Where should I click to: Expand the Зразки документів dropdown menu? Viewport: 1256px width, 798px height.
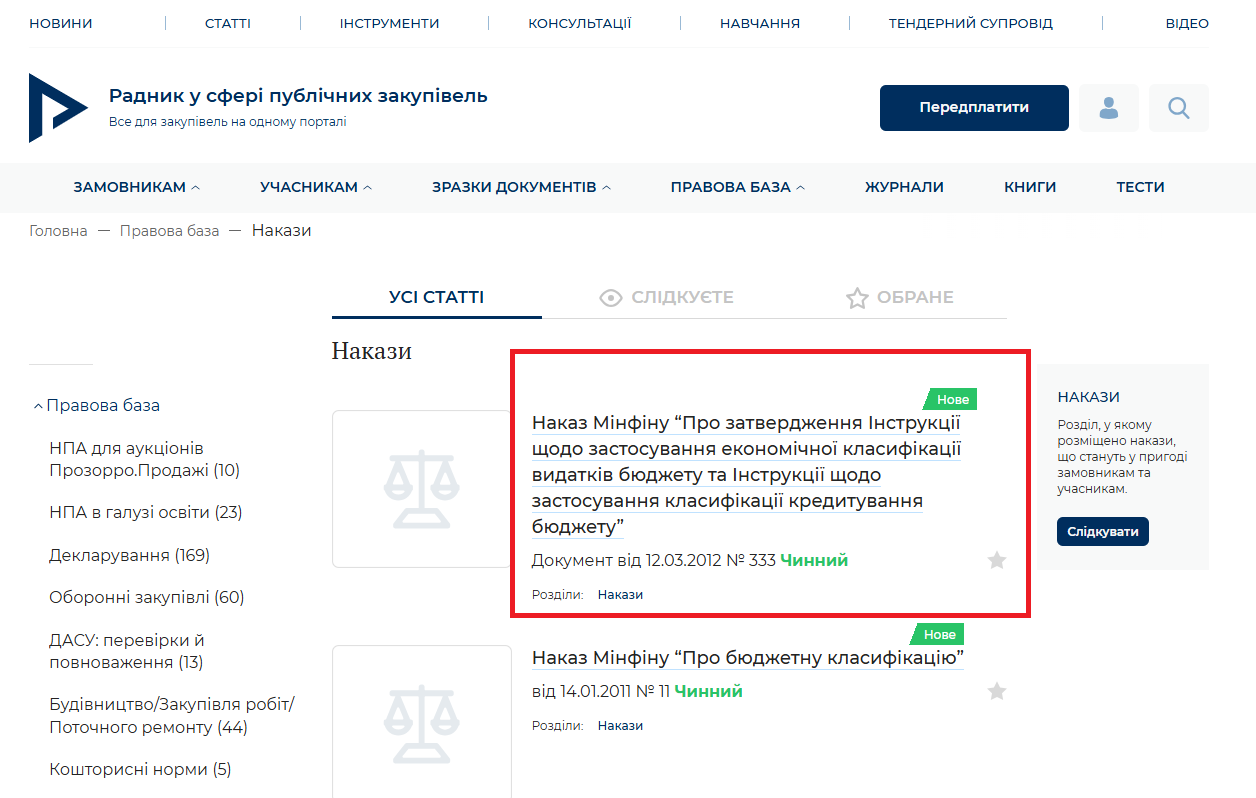click(521, 187)
